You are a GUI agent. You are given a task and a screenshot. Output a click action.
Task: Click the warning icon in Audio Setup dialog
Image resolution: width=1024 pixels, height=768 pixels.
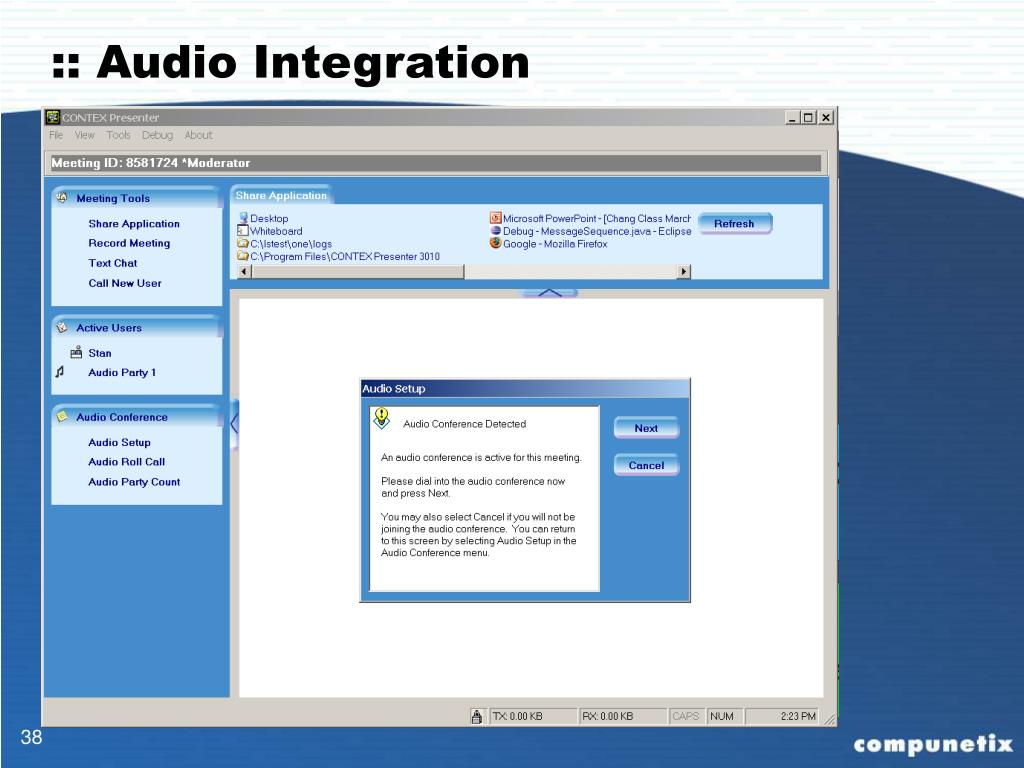pyautogui.click(x=381, y=418)
